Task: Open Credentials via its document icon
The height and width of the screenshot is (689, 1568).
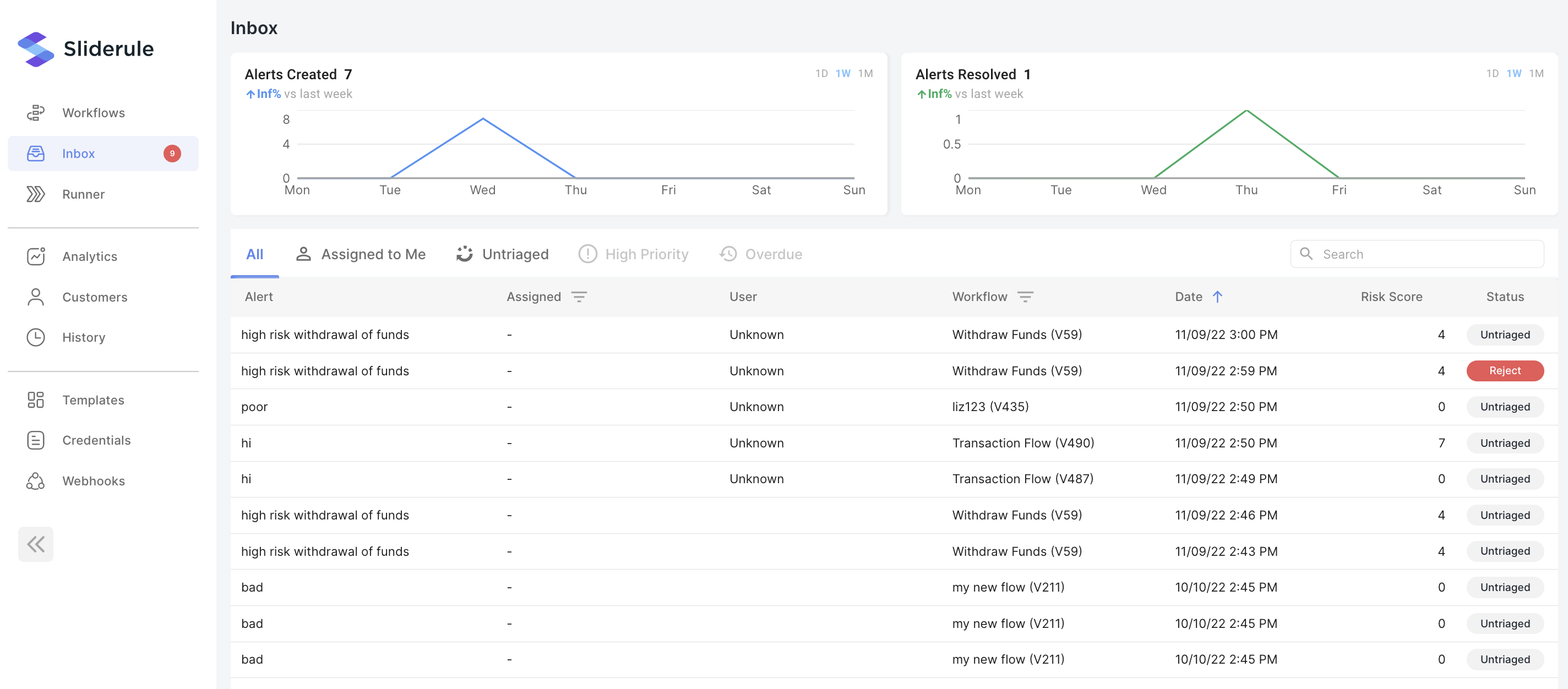Action: pyautogui.click(x=35, y=440)
